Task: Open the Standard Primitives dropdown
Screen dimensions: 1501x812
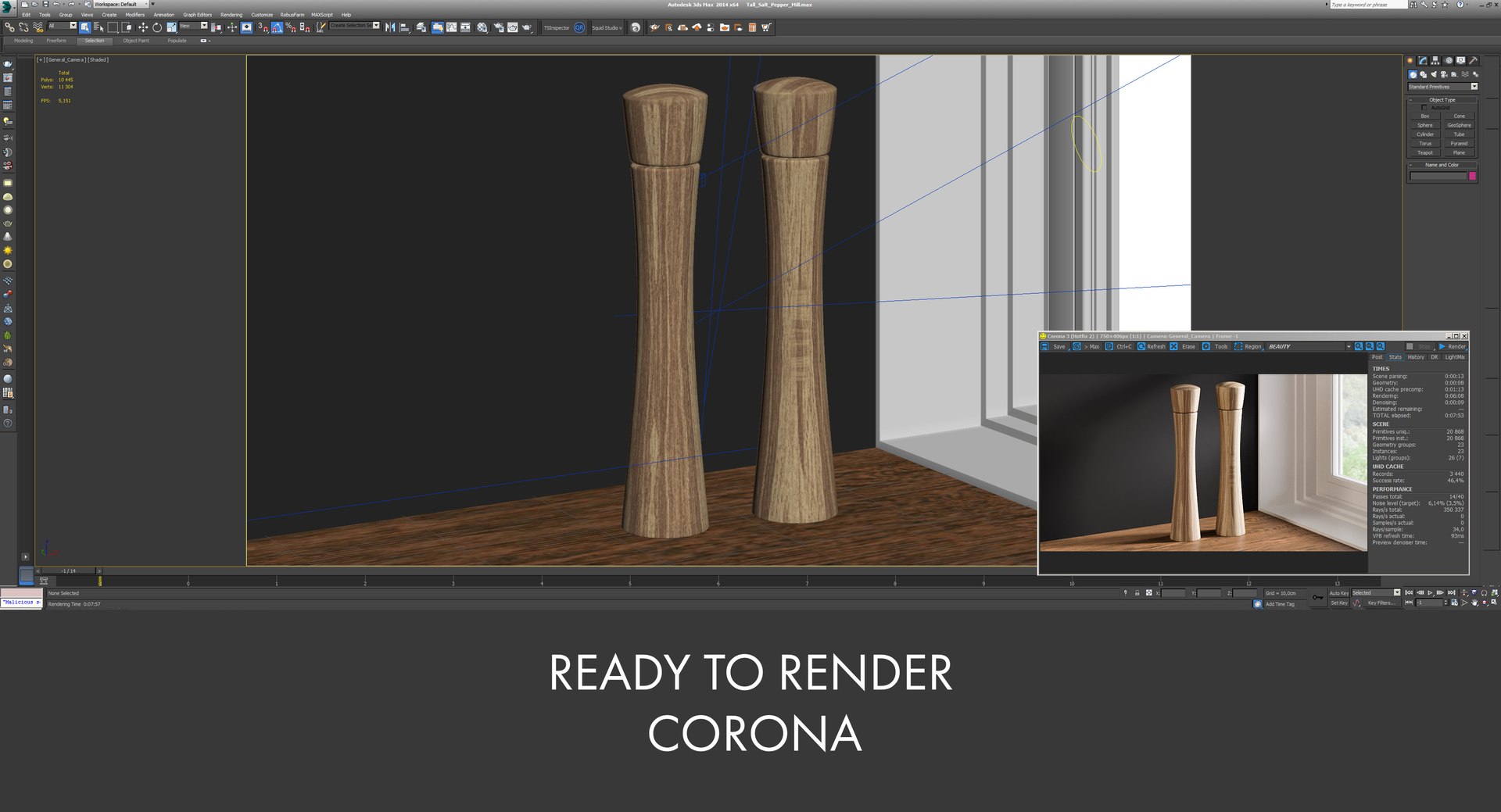Action: coord(1443,87)
